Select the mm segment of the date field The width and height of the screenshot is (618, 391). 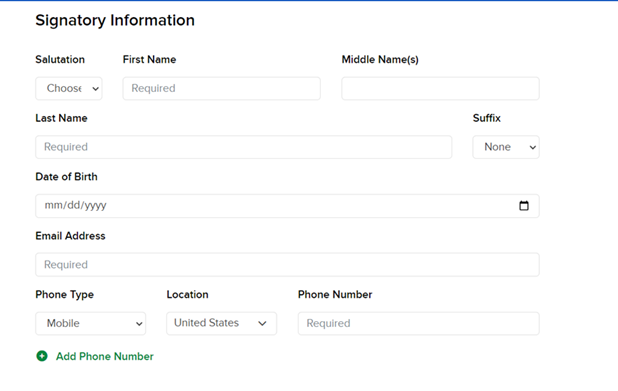54,205
